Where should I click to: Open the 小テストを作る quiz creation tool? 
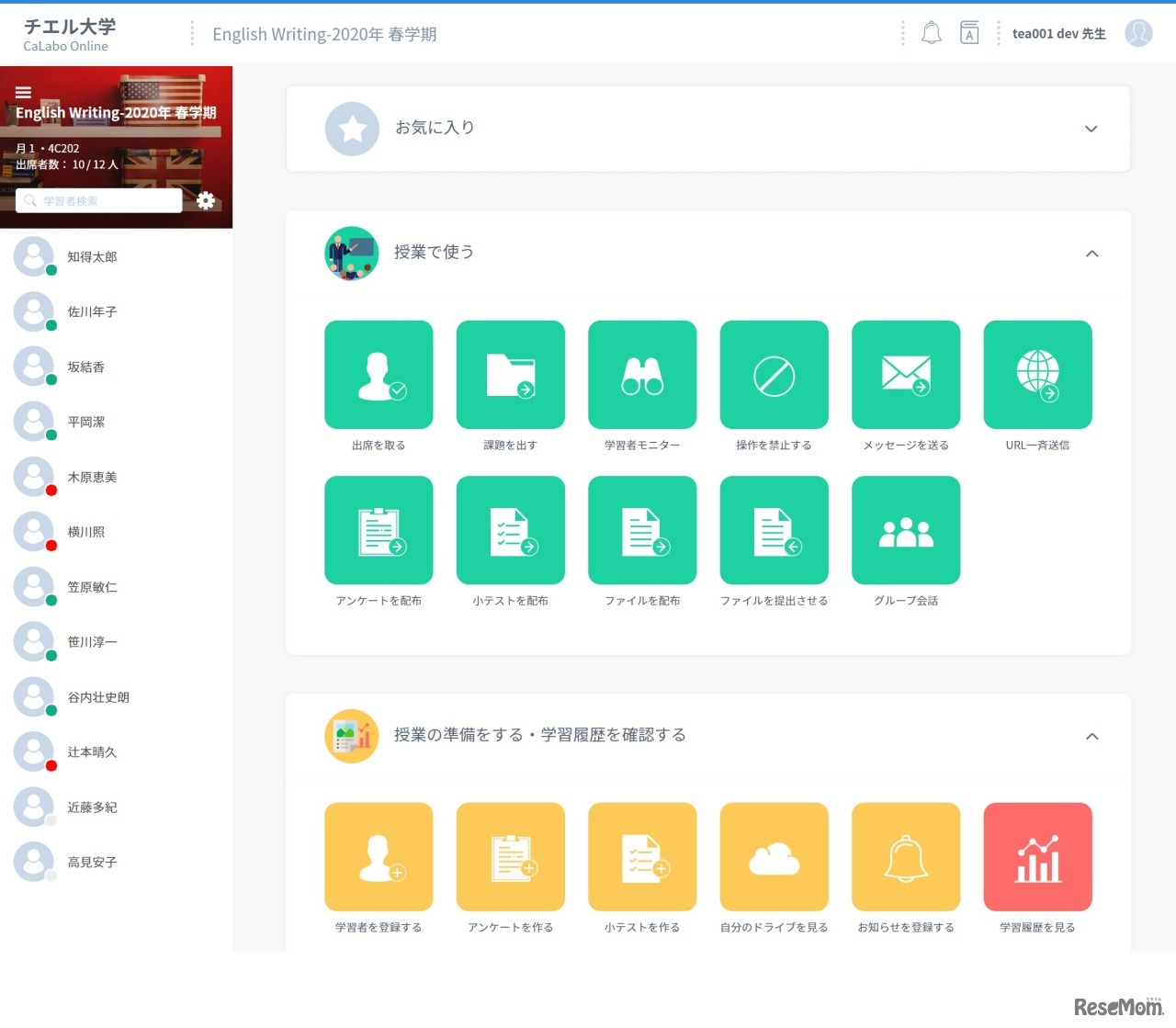pyautogui.click(x=641, y=856)
